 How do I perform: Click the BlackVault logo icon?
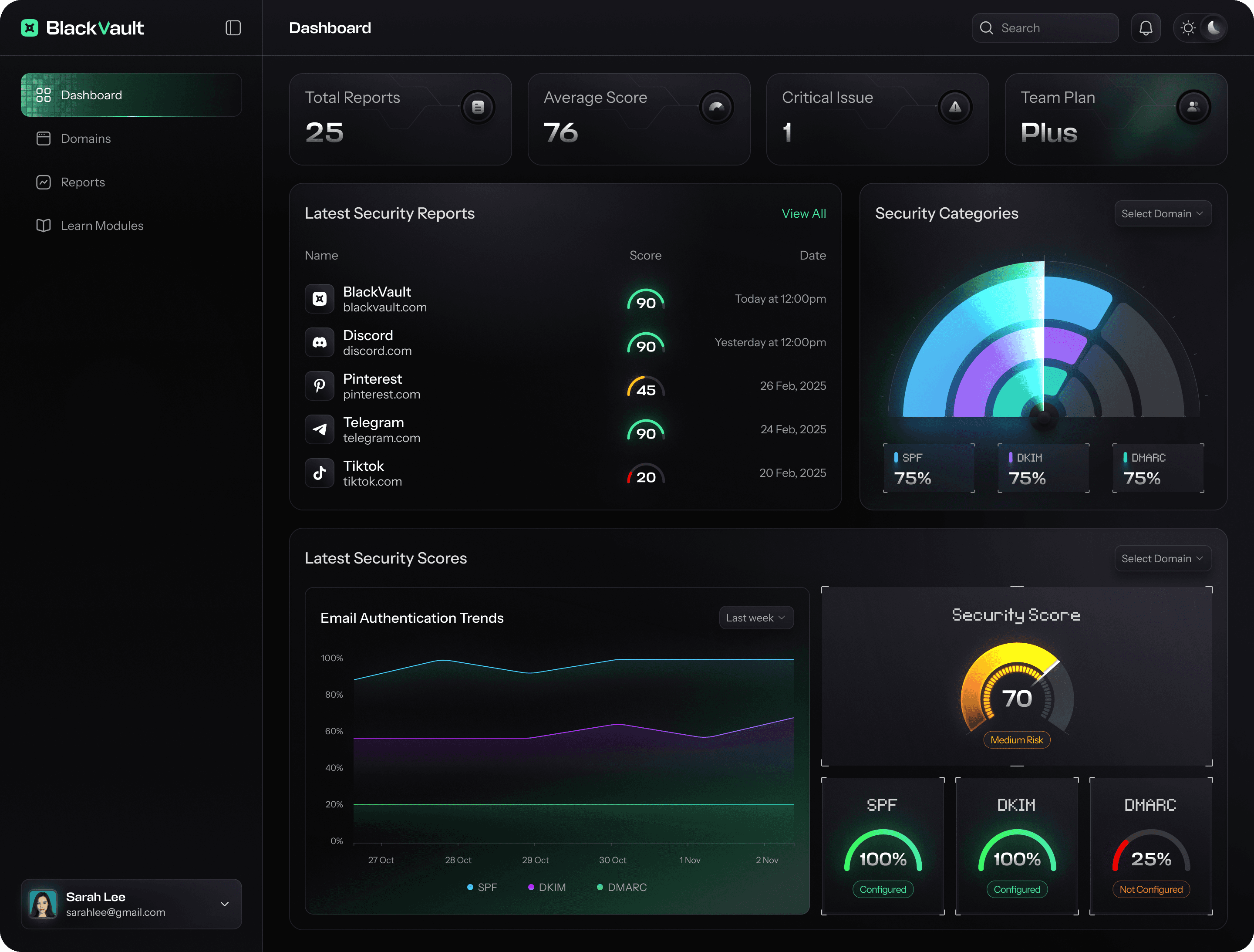30,28
